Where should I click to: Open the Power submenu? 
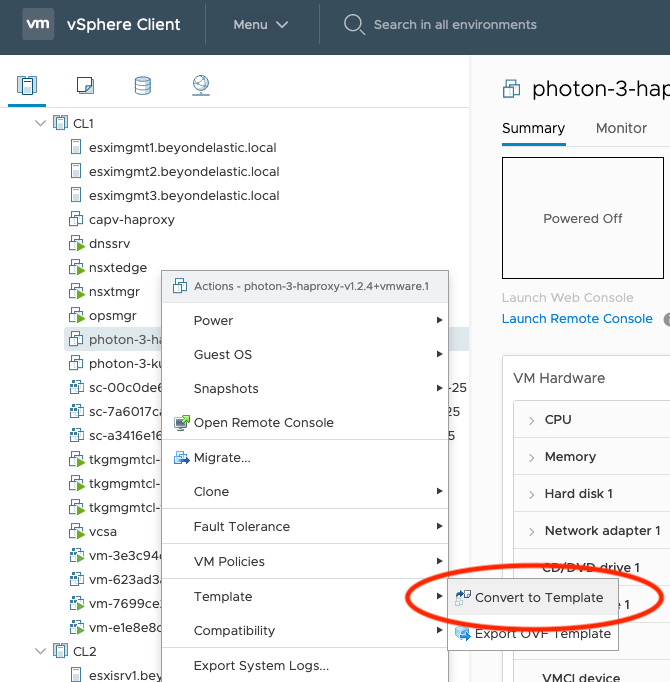pos(213,321)
